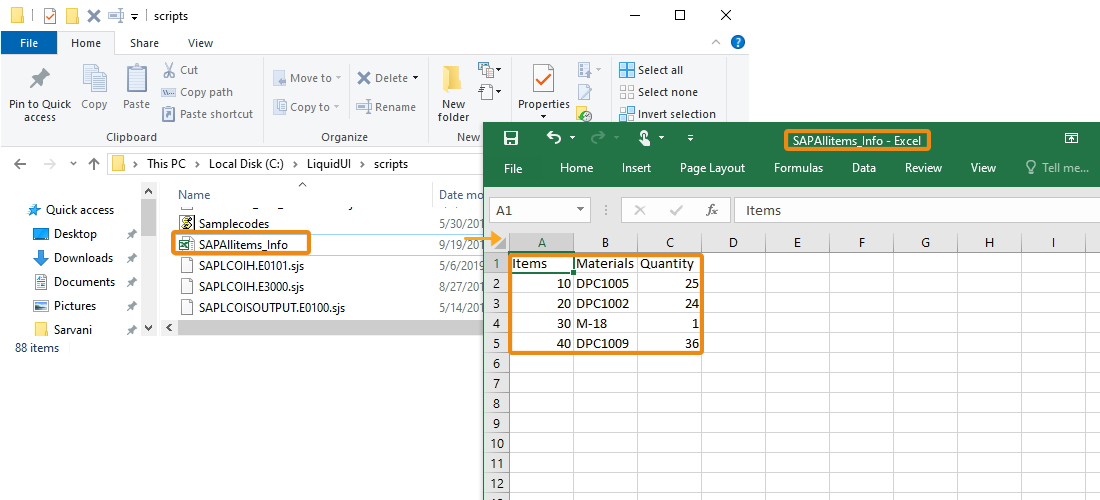
Task: Open Excel Insert tab
Action: pos(636,168)
